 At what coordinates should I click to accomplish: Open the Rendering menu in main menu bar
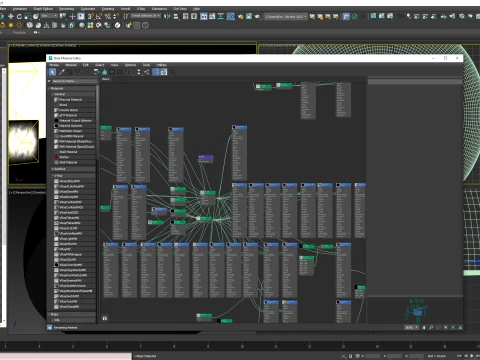pos(67,9)
